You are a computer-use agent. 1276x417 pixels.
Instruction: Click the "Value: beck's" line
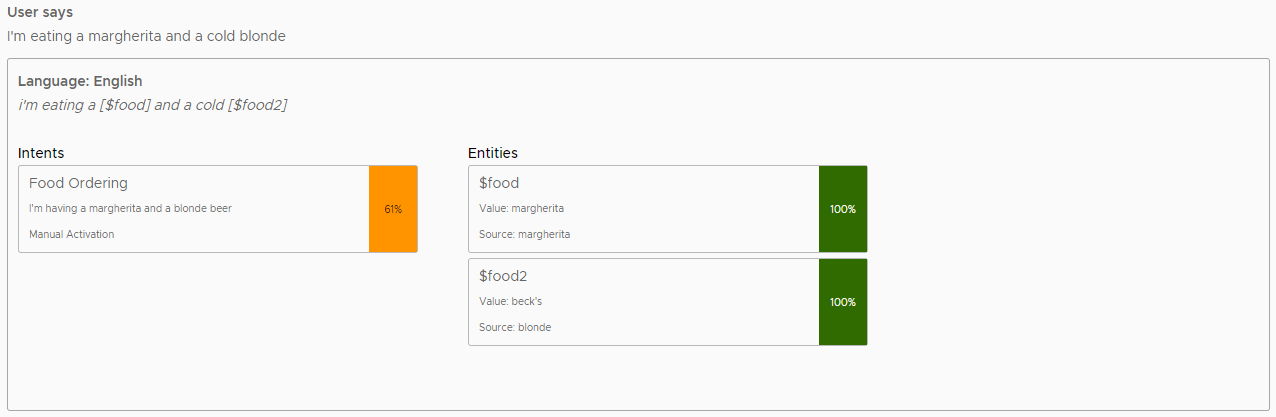pyautogui.click(x=510, y=301)
